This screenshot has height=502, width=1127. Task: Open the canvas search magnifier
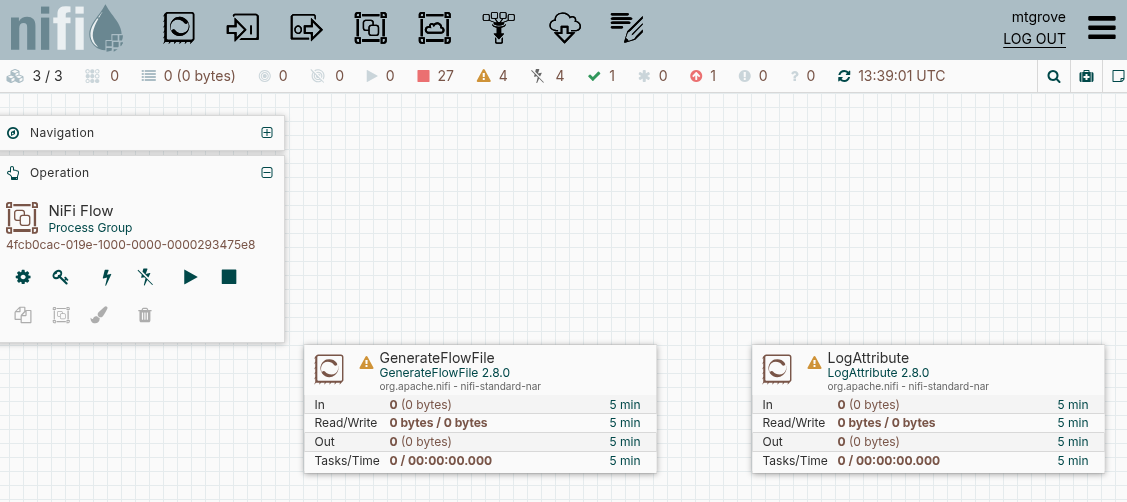click(1054, 76)
